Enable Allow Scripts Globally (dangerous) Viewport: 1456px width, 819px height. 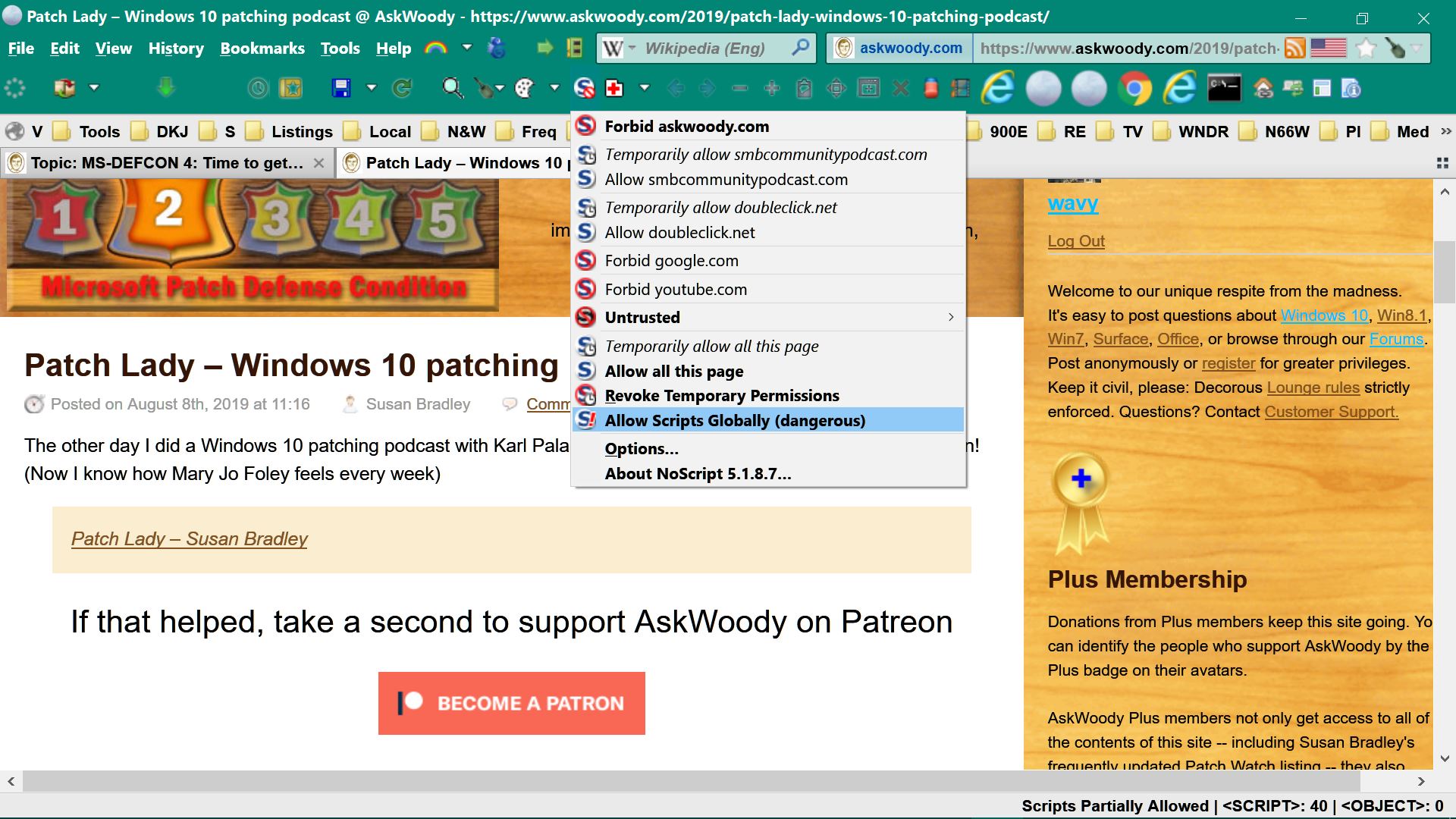pos(734,421)
